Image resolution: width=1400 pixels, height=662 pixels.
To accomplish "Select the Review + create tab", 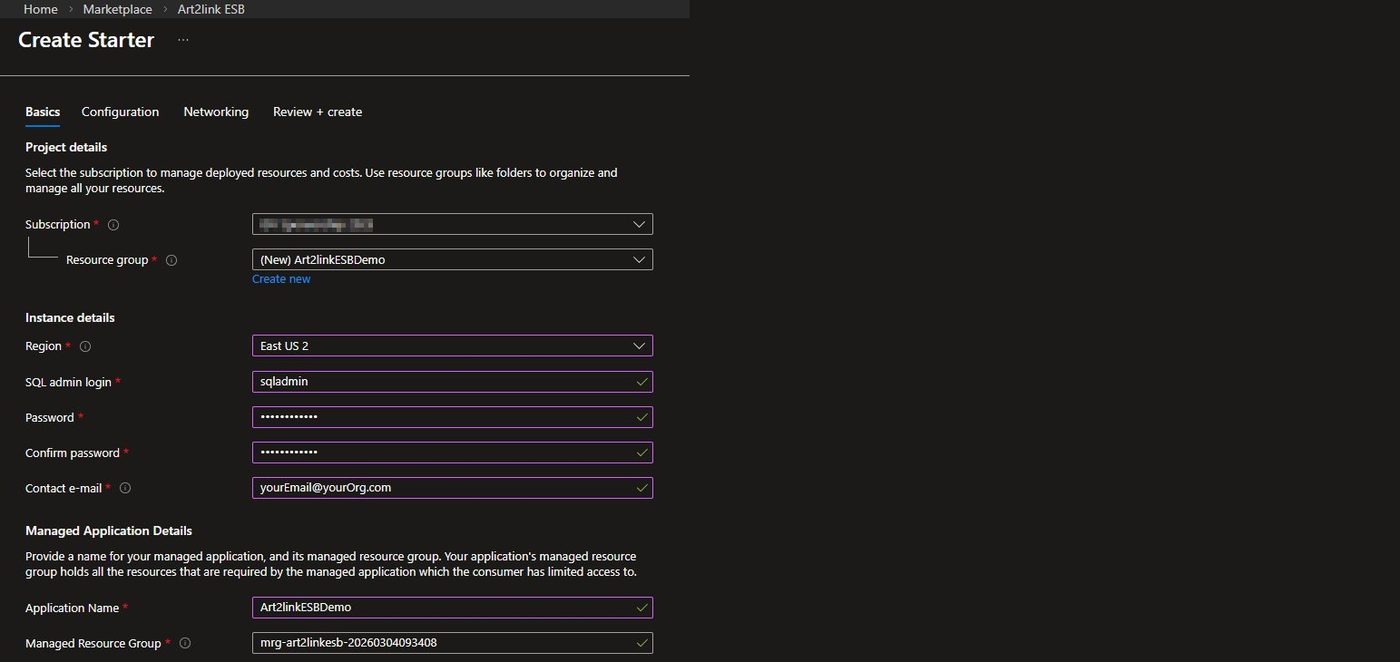I will pyautogui.click(x=316, y=111).
